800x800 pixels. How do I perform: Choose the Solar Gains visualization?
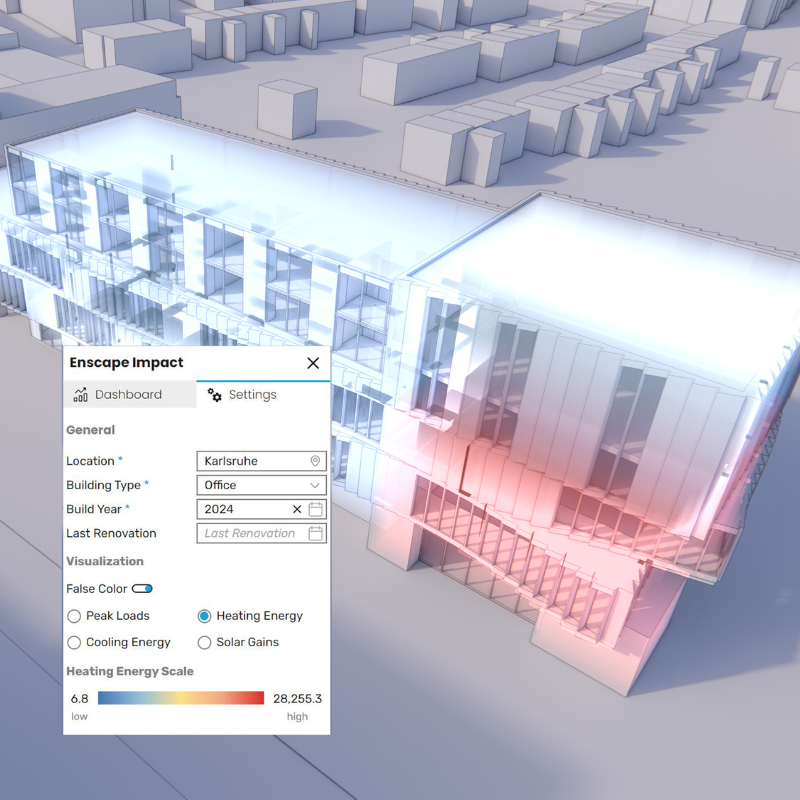[x=205, y=642]
